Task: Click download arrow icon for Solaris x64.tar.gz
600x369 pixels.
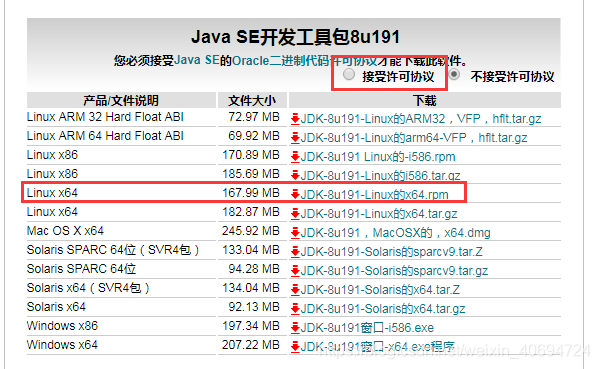Action: pos(295,309)
